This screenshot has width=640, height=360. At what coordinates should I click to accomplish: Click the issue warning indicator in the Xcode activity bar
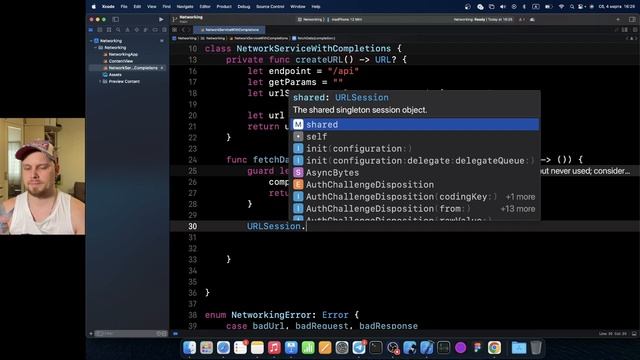[x=522, y=19]
